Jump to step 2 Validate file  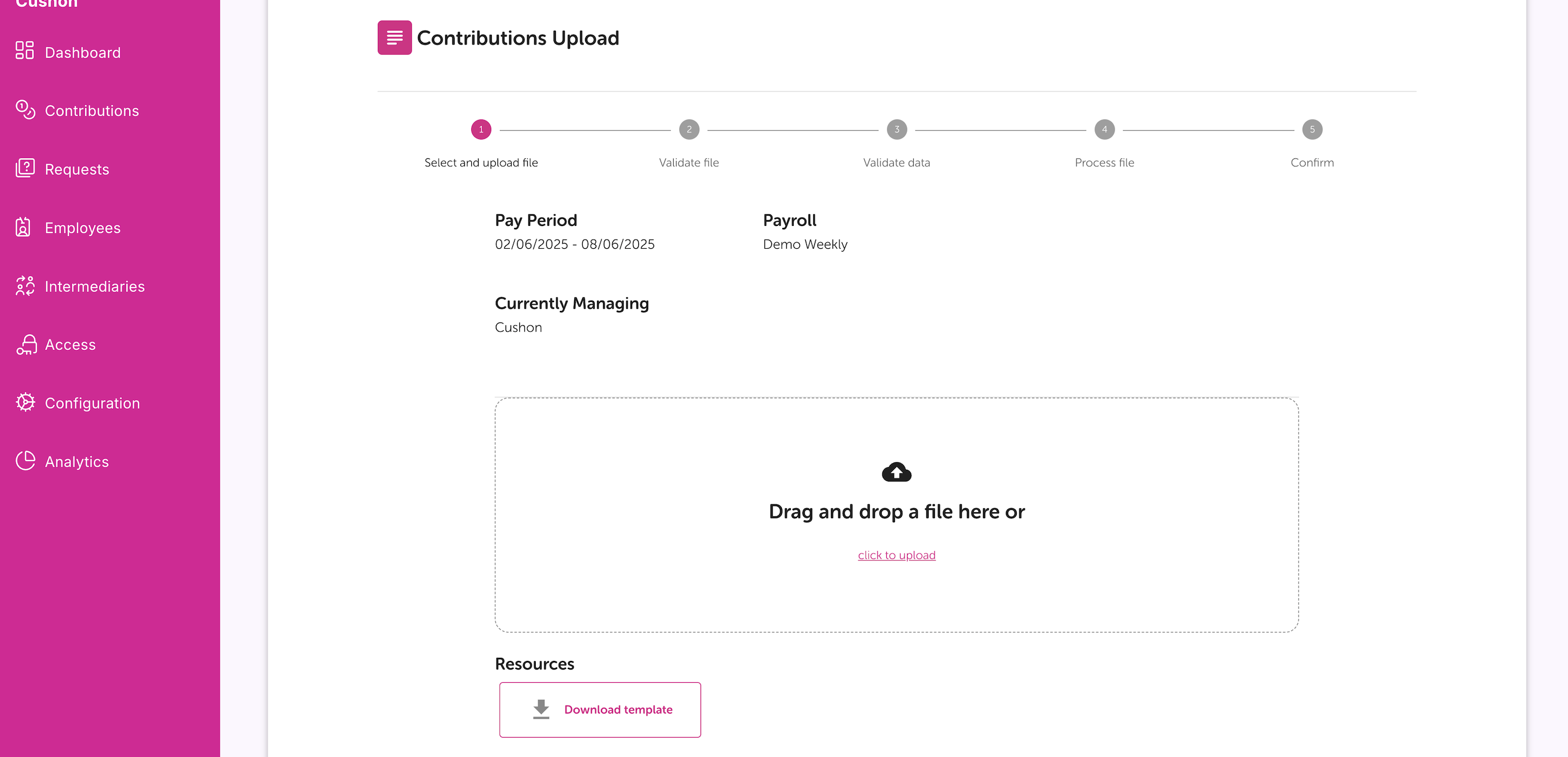point(689,129)
